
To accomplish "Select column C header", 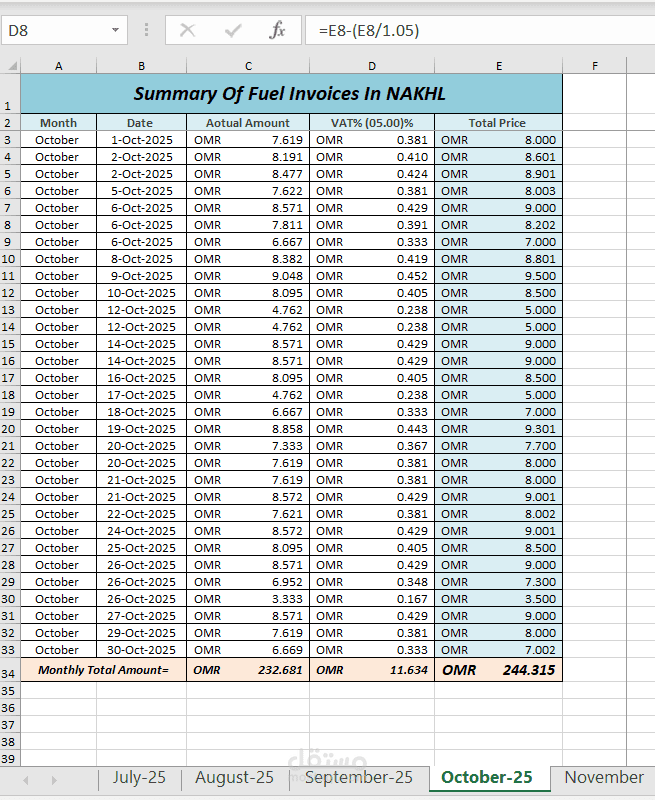I will click(x=248, y=66).
